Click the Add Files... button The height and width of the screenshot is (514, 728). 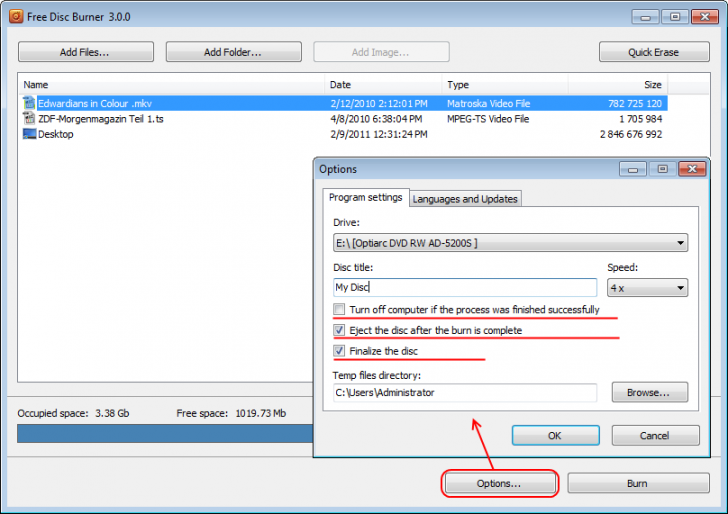(86, 52)
